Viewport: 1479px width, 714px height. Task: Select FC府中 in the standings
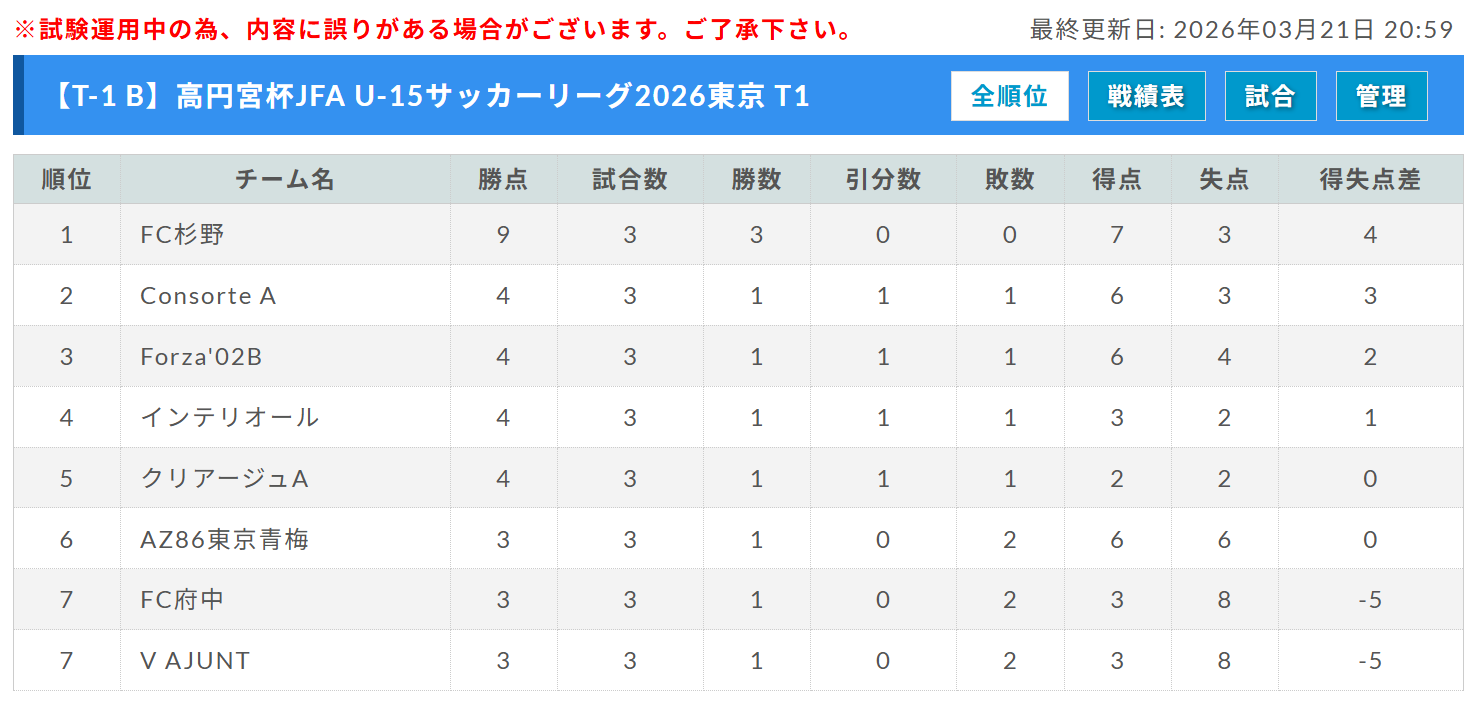pos(183,600)
